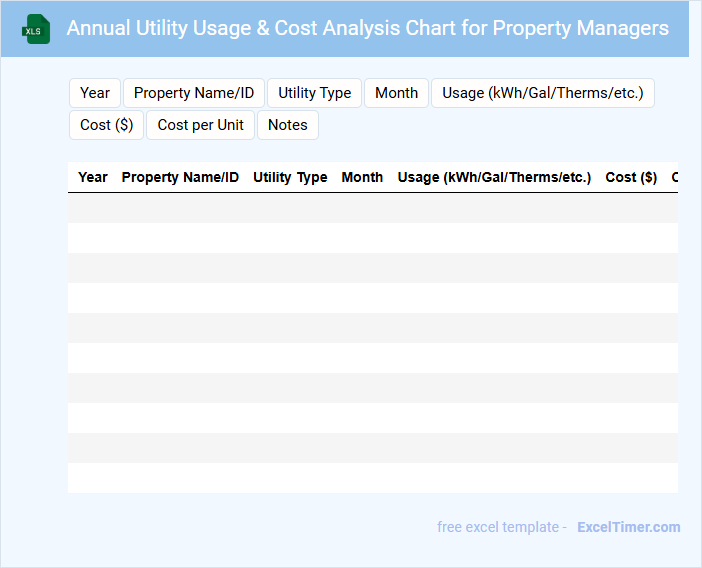The image size is (702, 568).
Task: Choose the Month tag button
Action: pos(396,93)
